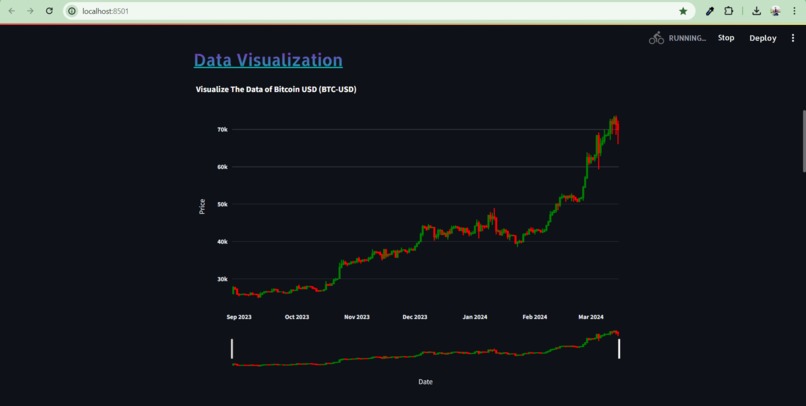The height and width of the screenshot is (406, 806).
Task: Click the eyedropper extension icon
Action: [710, 11]
